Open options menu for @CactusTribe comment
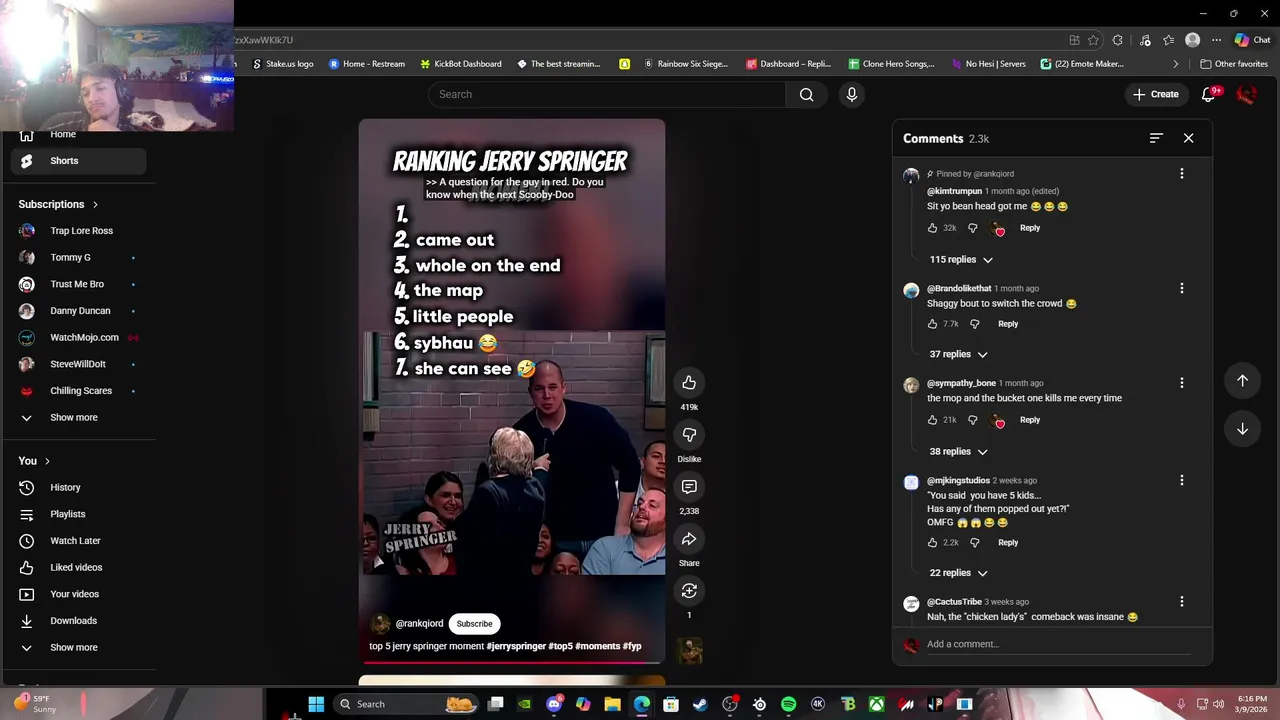Image resolution: width=1280 pixels, height=720 pixels. 1181,602
